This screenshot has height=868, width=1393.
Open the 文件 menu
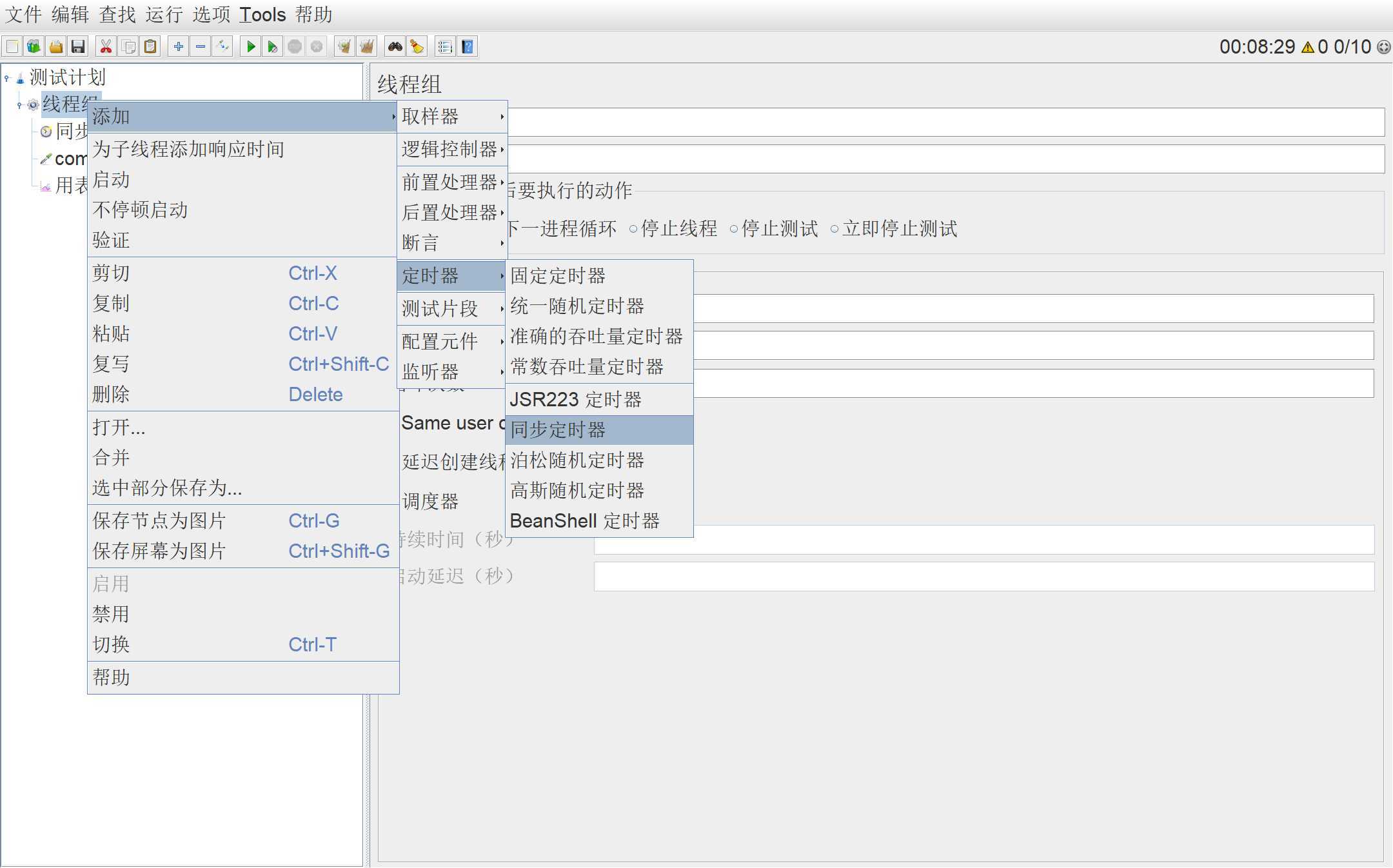23,14
